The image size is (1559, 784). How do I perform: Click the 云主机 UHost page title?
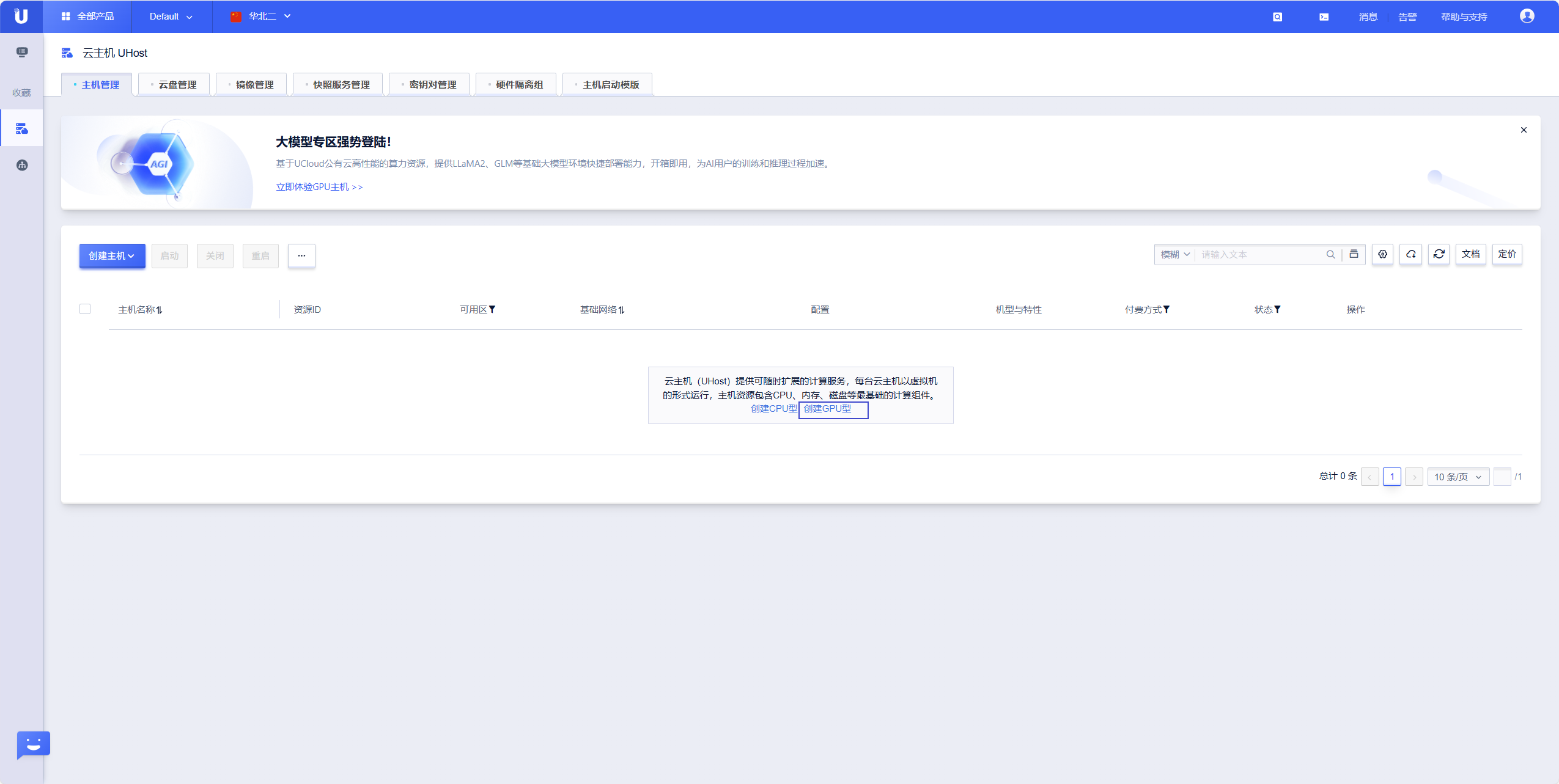click(x=115, y=53)
